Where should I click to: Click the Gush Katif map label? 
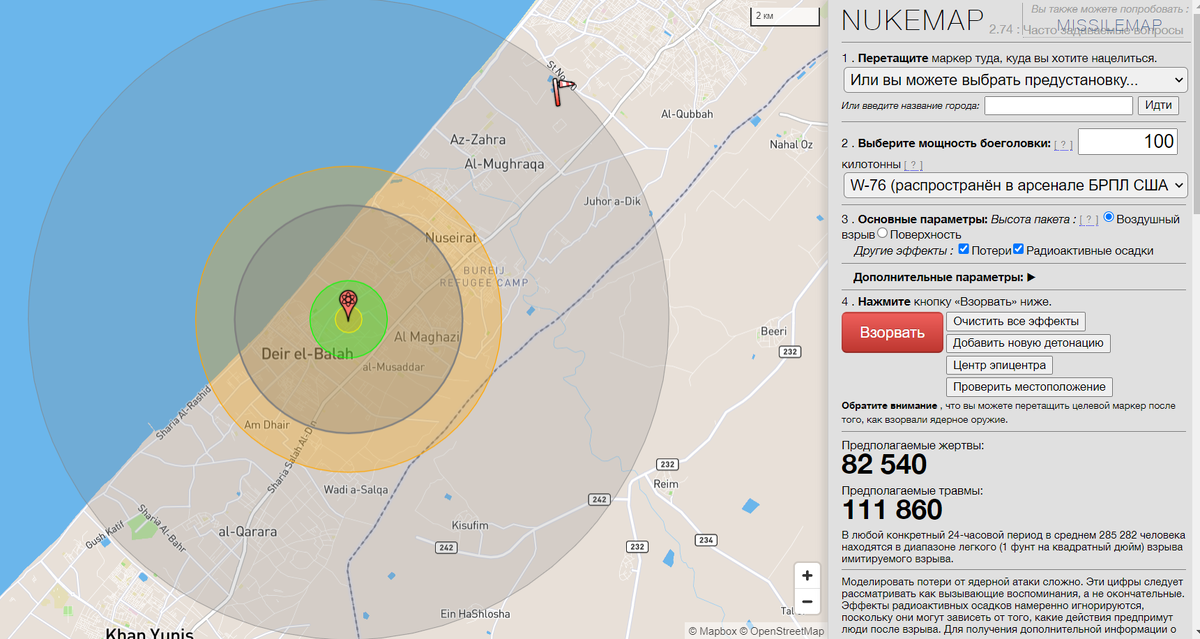[104, 535]
